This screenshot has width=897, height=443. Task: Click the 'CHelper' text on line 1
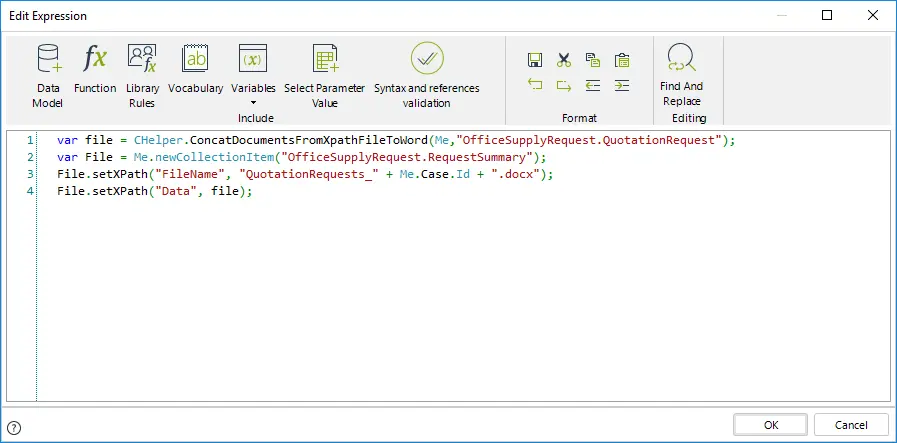[x=159, y=140]
